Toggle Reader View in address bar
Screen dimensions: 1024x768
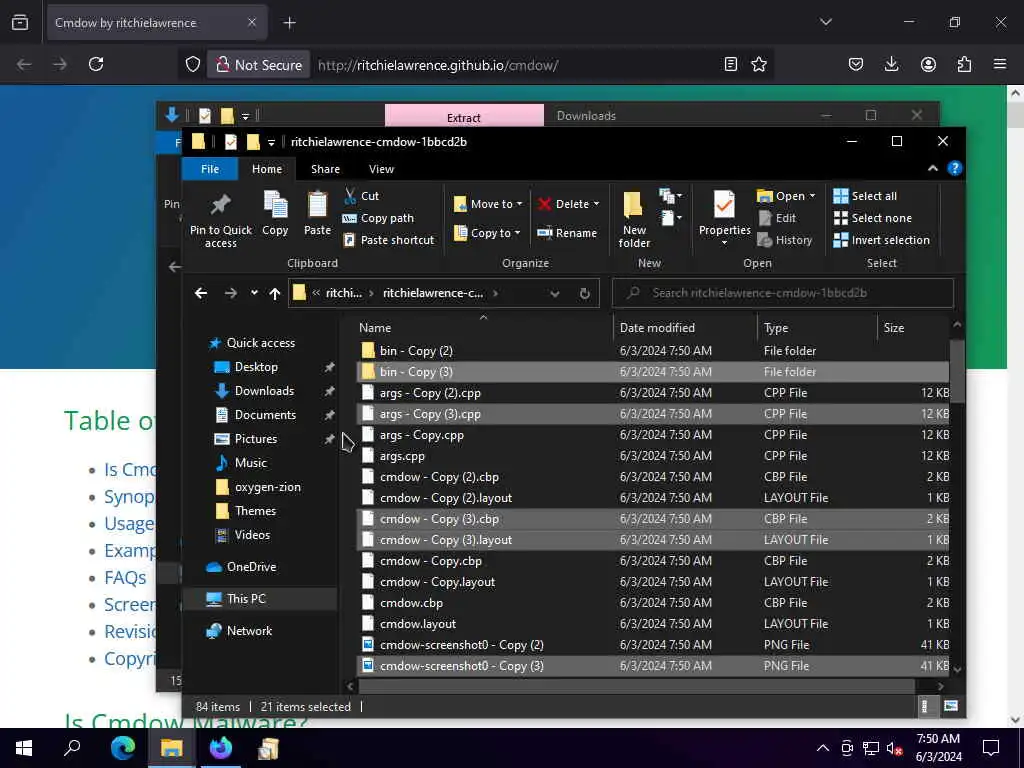click(731, 64)
